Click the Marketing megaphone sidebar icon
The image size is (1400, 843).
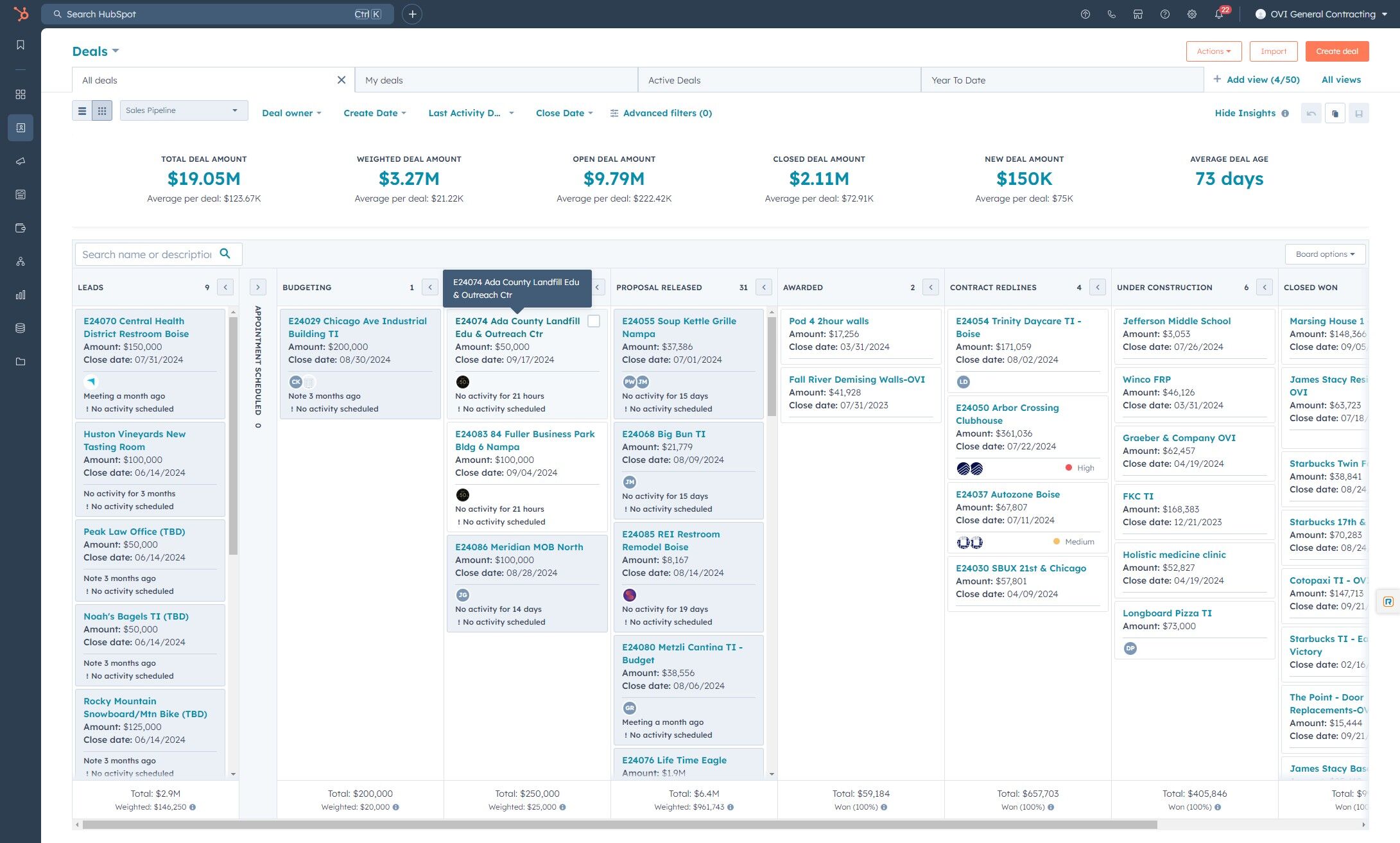21,161
